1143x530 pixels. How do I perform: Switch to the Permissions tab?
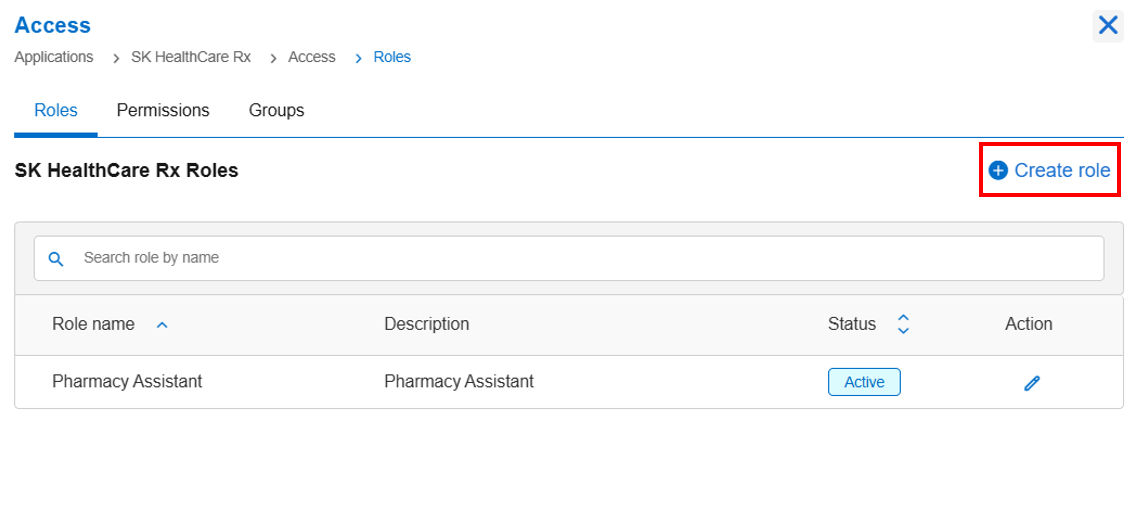pyautogui.click(x=163, y=110)
